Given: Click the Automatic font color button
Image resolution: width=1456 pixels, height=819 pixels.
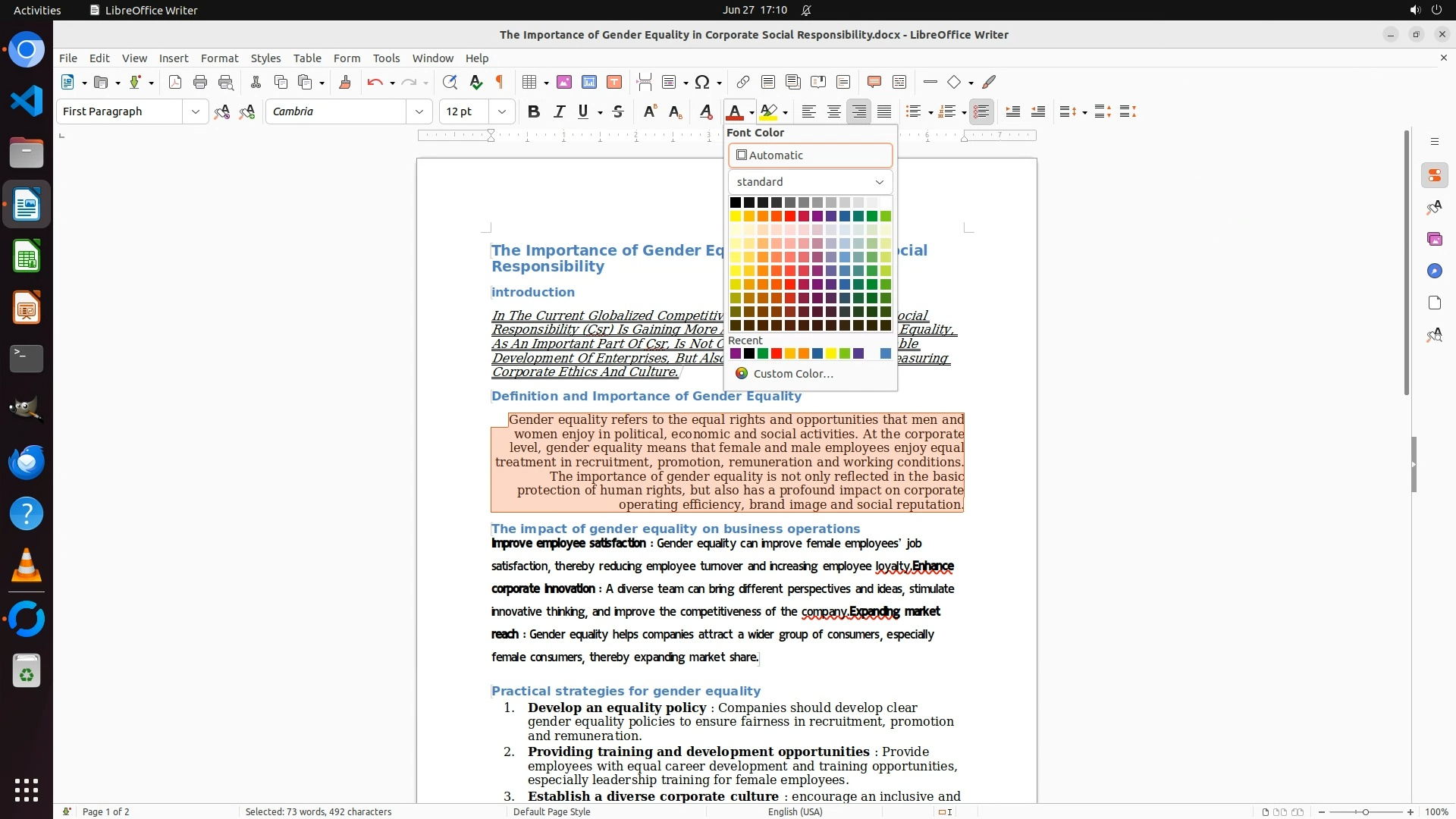Looking at the screenshot, I should (x=810, y=155).
